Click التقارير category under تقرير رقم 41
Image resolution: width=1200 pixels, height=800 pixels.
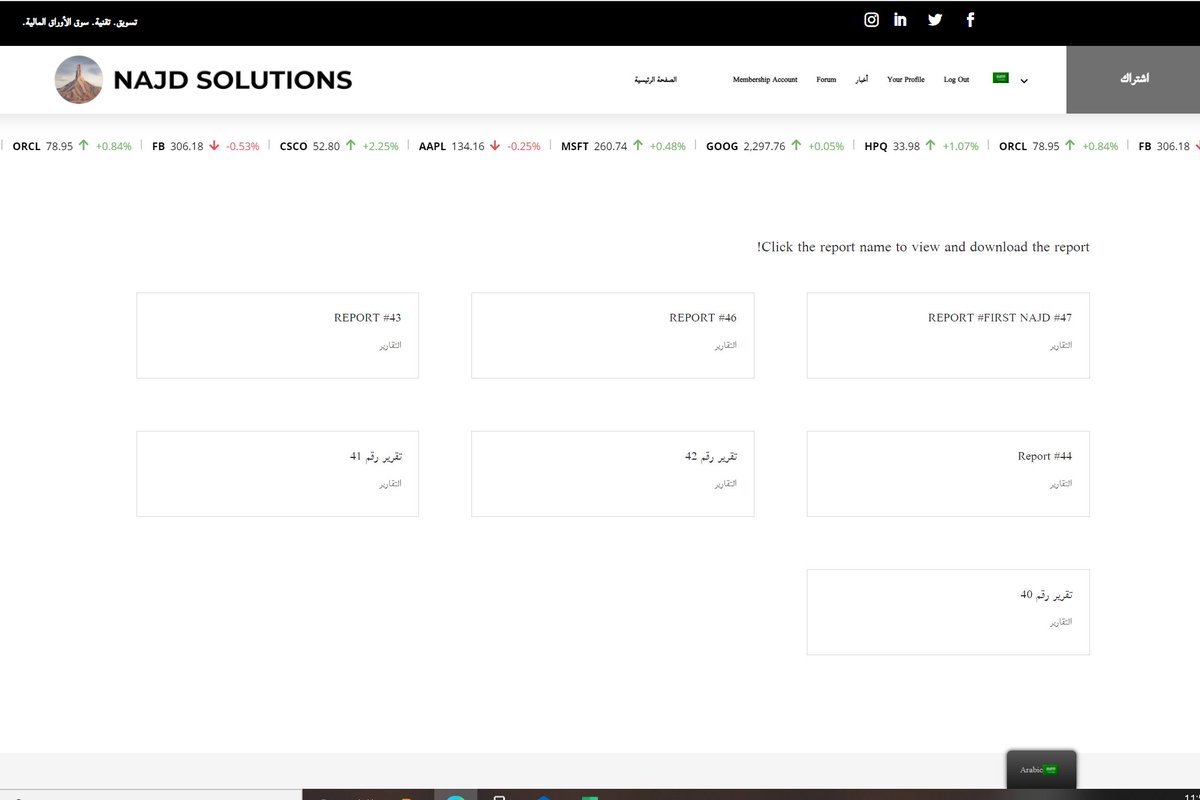click(x=389, y=484)
